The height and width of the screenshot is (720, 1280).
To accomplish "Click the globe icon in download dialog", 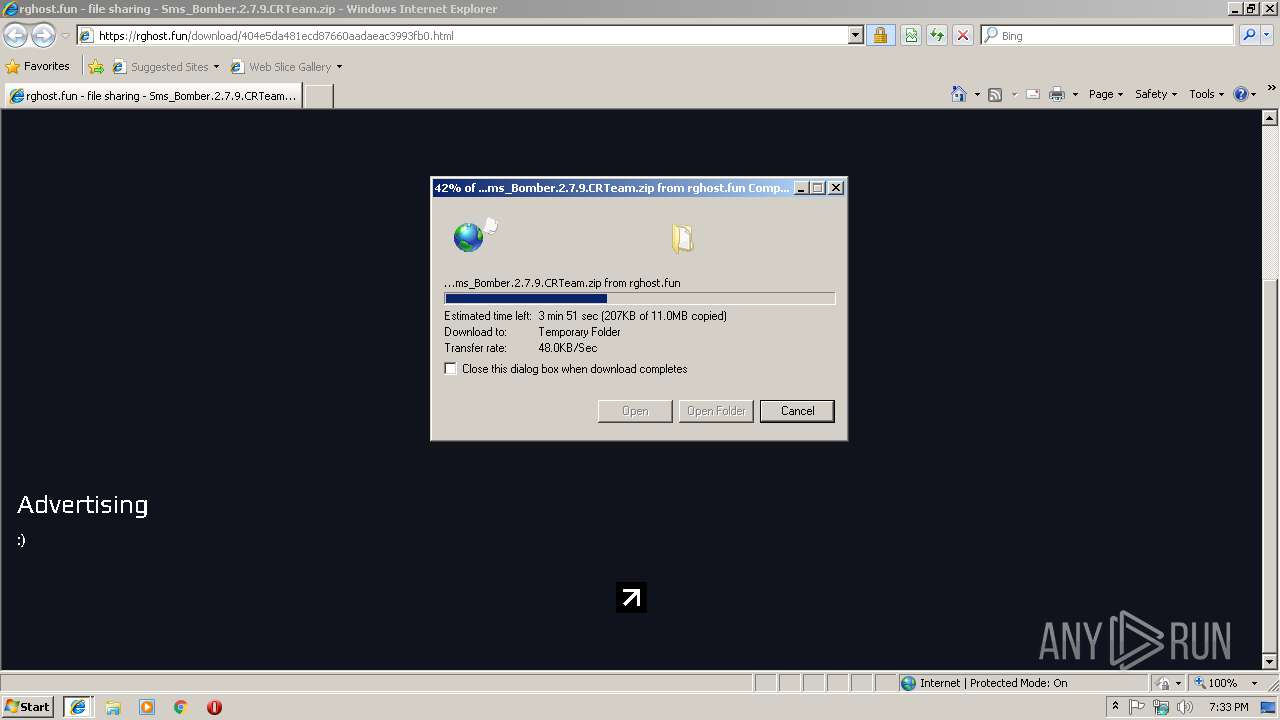I will (x=468, y=237).
